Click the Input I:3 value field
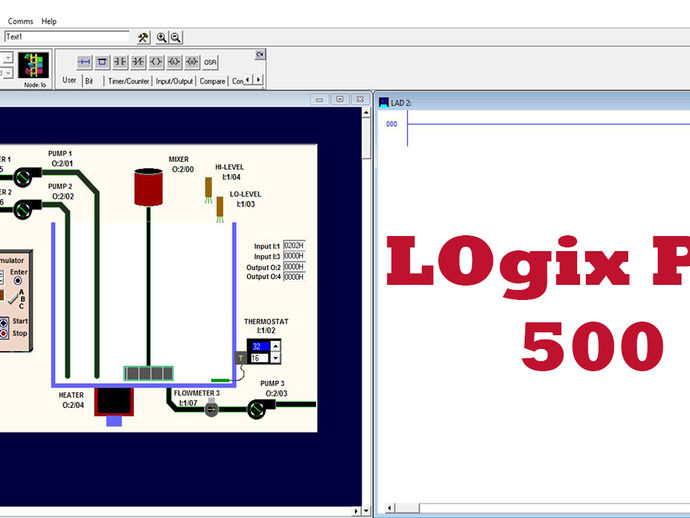Screen dimensions: 690x518 pos(294,256)
